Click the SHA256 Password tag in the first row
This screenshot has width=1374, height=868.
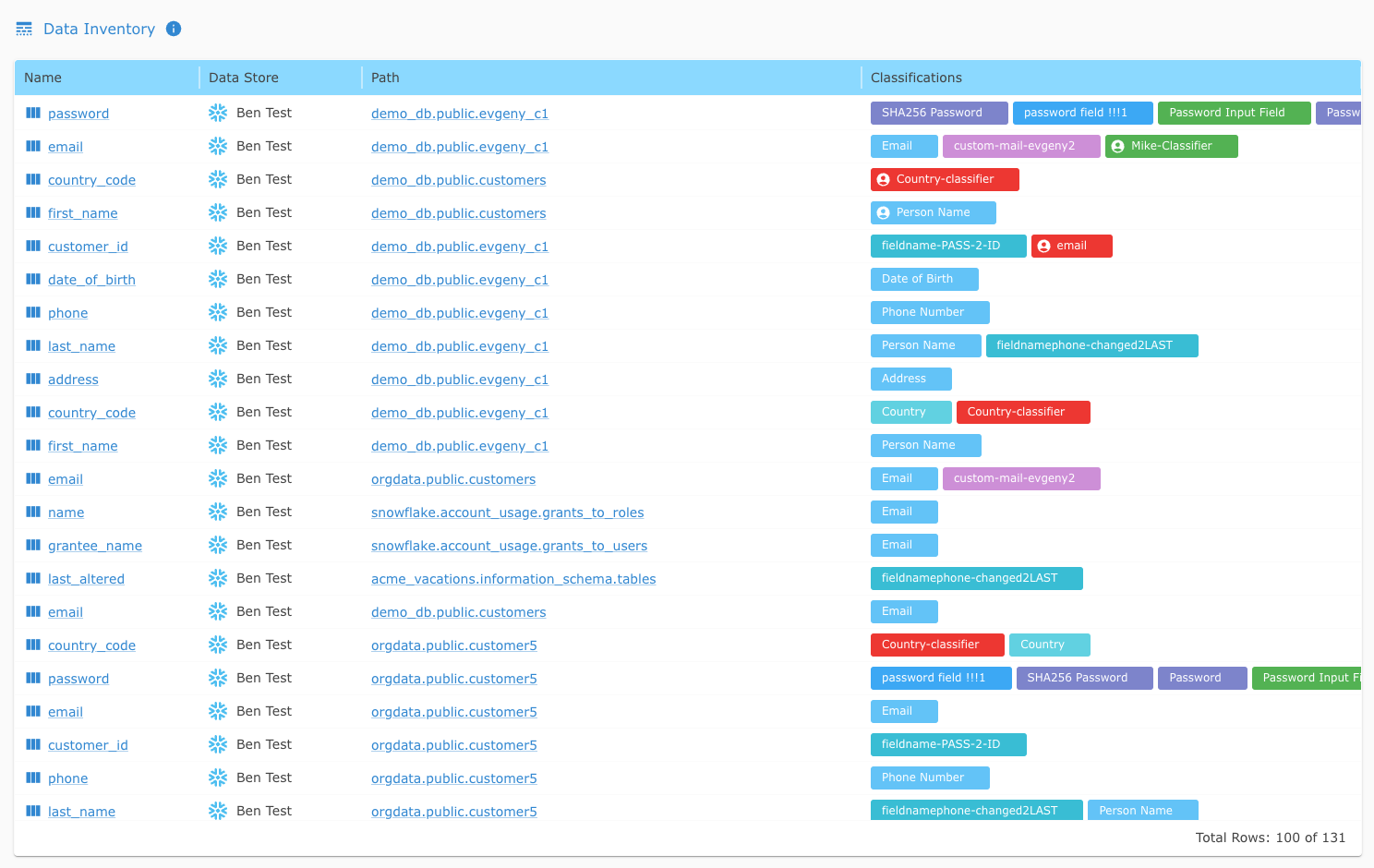[x=938, y=113]
